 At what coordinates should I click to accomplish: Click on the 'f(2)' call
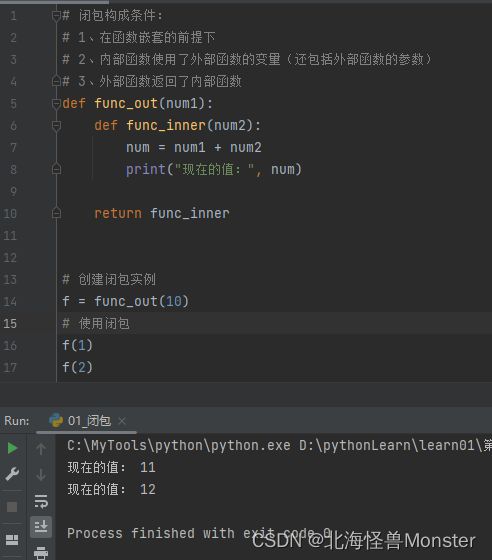click(x=77, y=367)
